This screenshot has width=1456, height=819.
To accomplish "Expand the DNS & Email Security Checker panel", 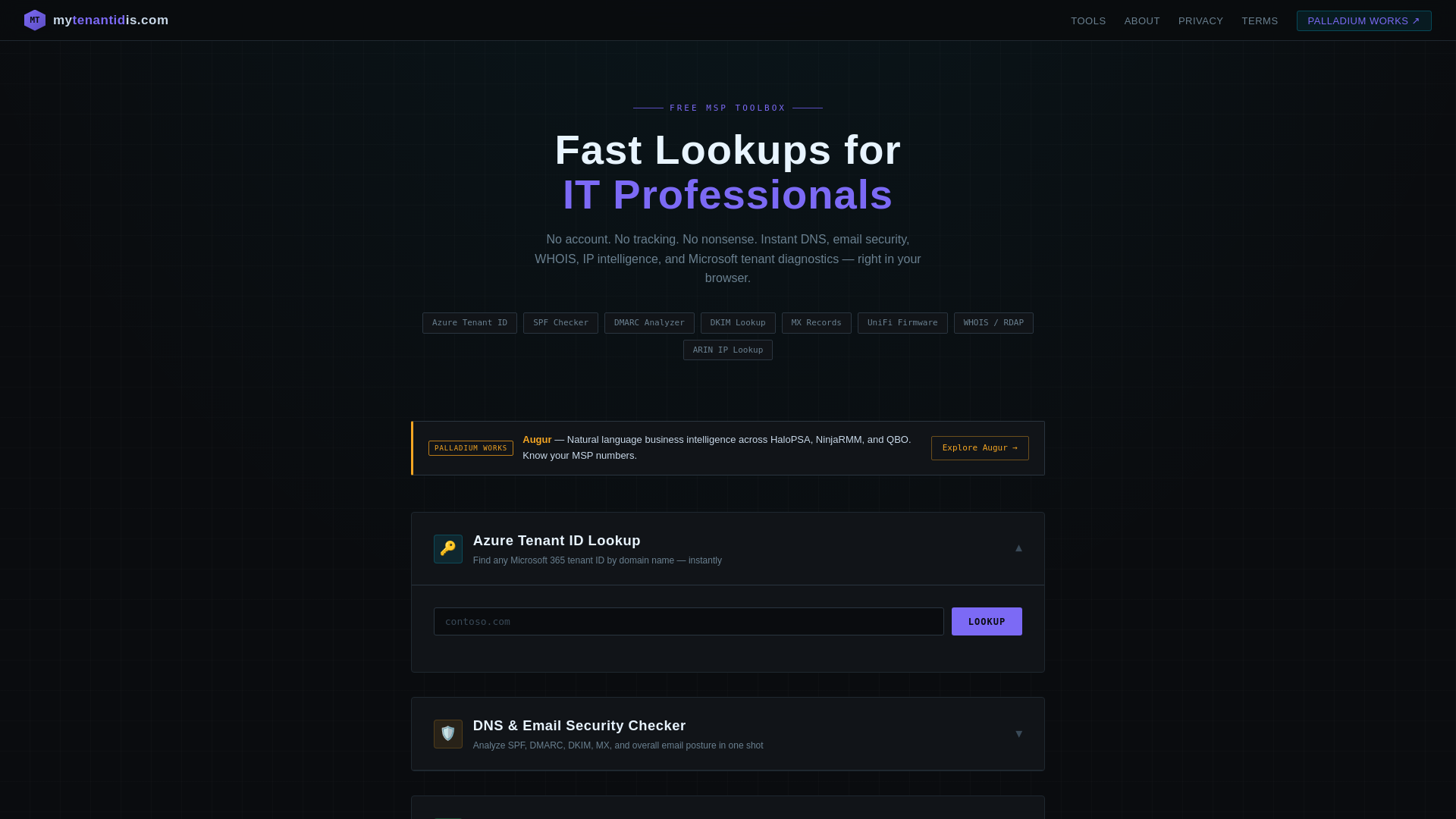I will 1018,734.
